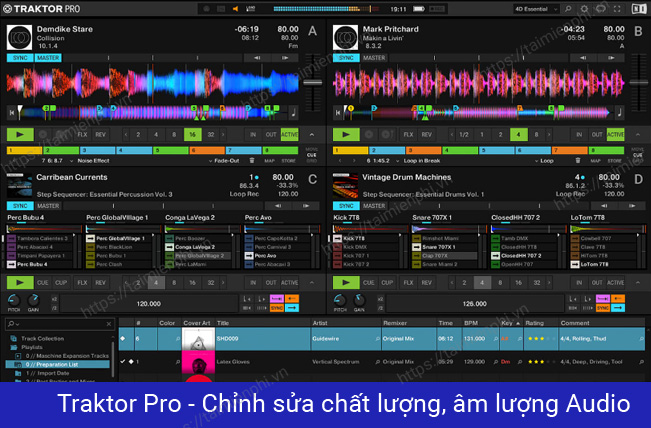Image resolution: width=651 pixels, height=428 pixels.
Task: Collapse Deck C advanced panel chevron
Action: coord(312,283)
